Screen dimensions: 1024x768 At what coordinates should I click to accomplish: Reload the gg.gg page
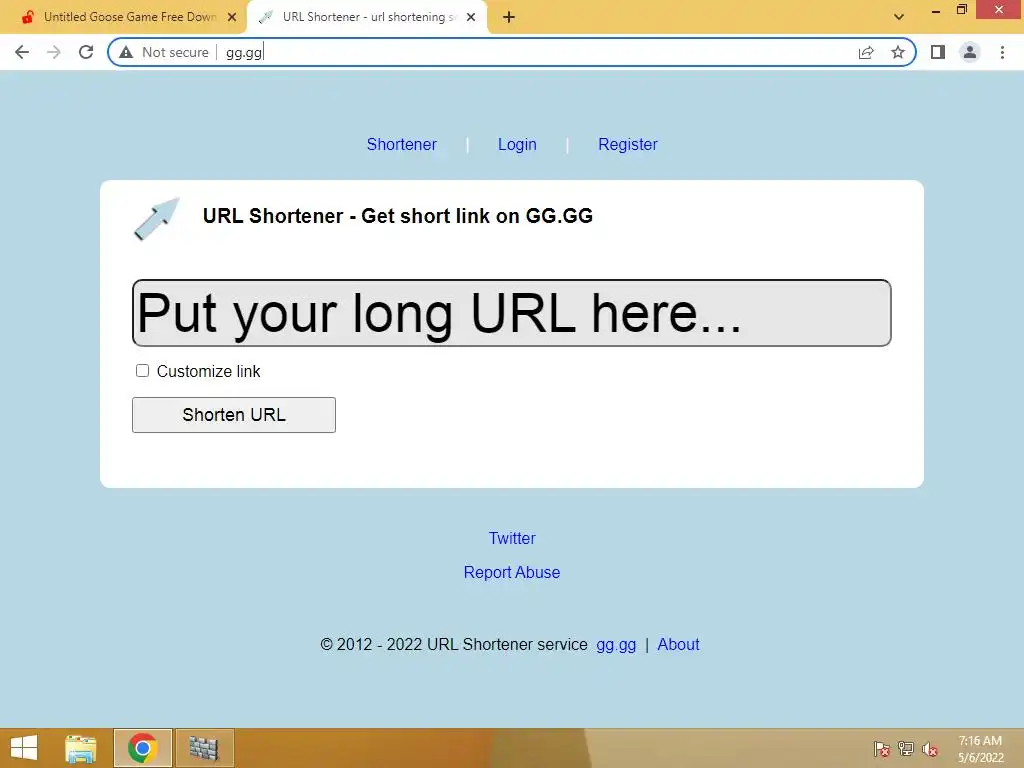tap(86, 52)
